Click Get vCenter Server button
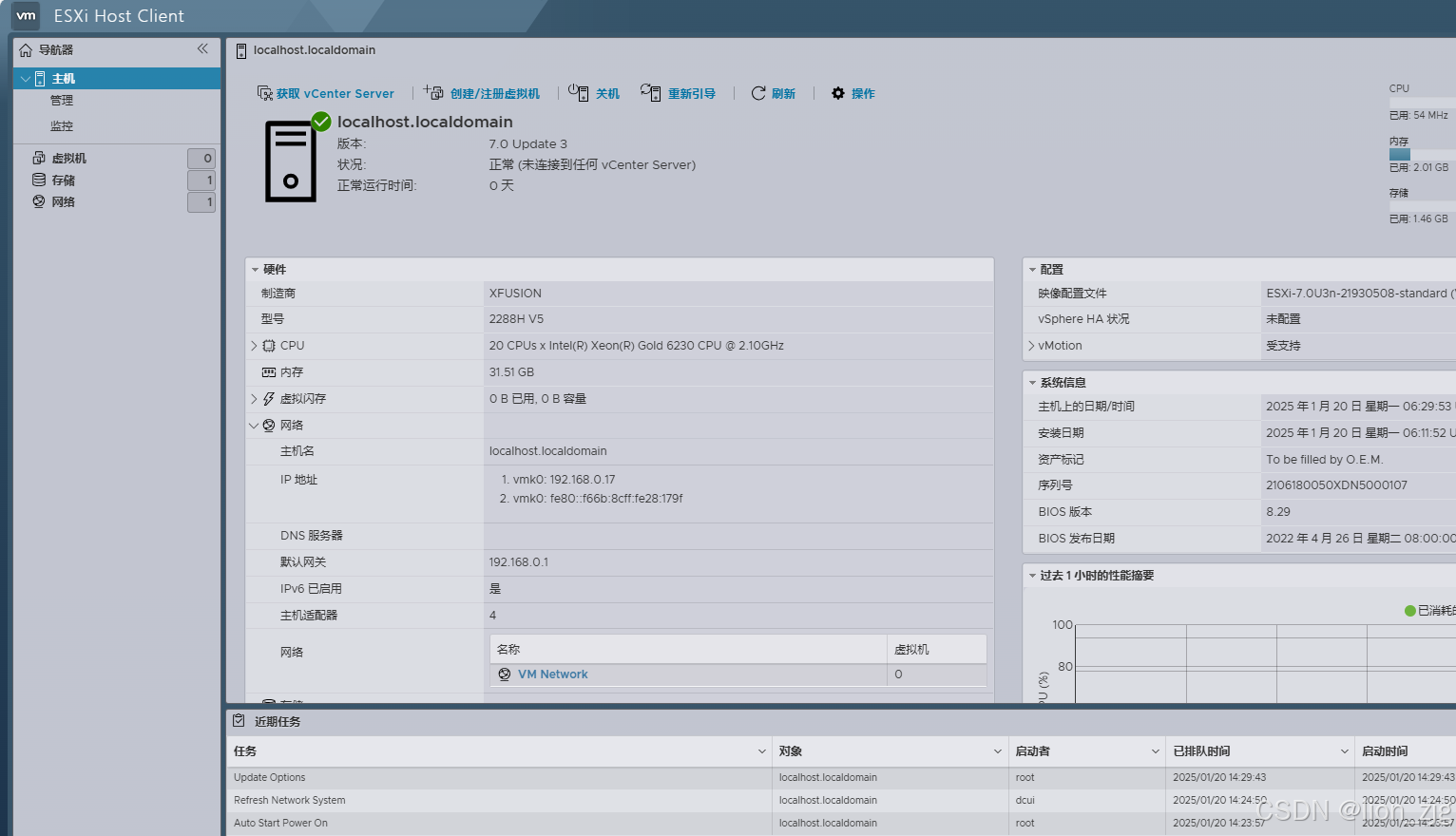This screenshot has height=836, width=1456. point(335,94)
